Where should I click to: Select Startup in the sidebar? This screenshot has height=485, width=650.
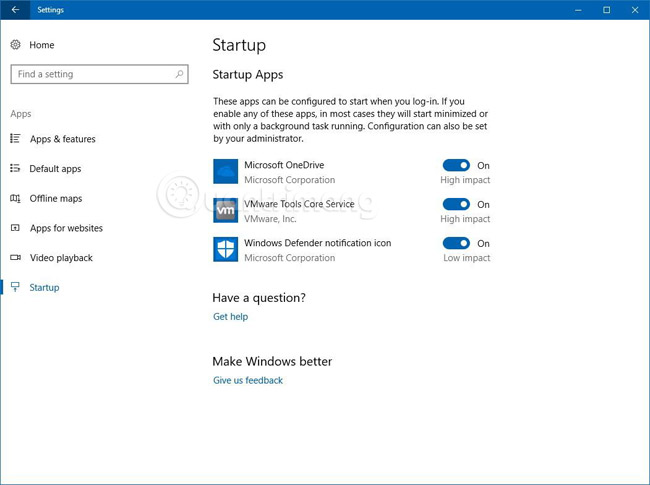tap(44, 287)
